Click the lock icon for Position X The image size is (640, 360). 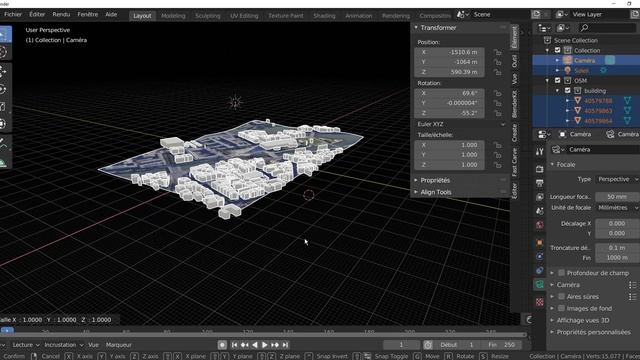tap(498, 52)
